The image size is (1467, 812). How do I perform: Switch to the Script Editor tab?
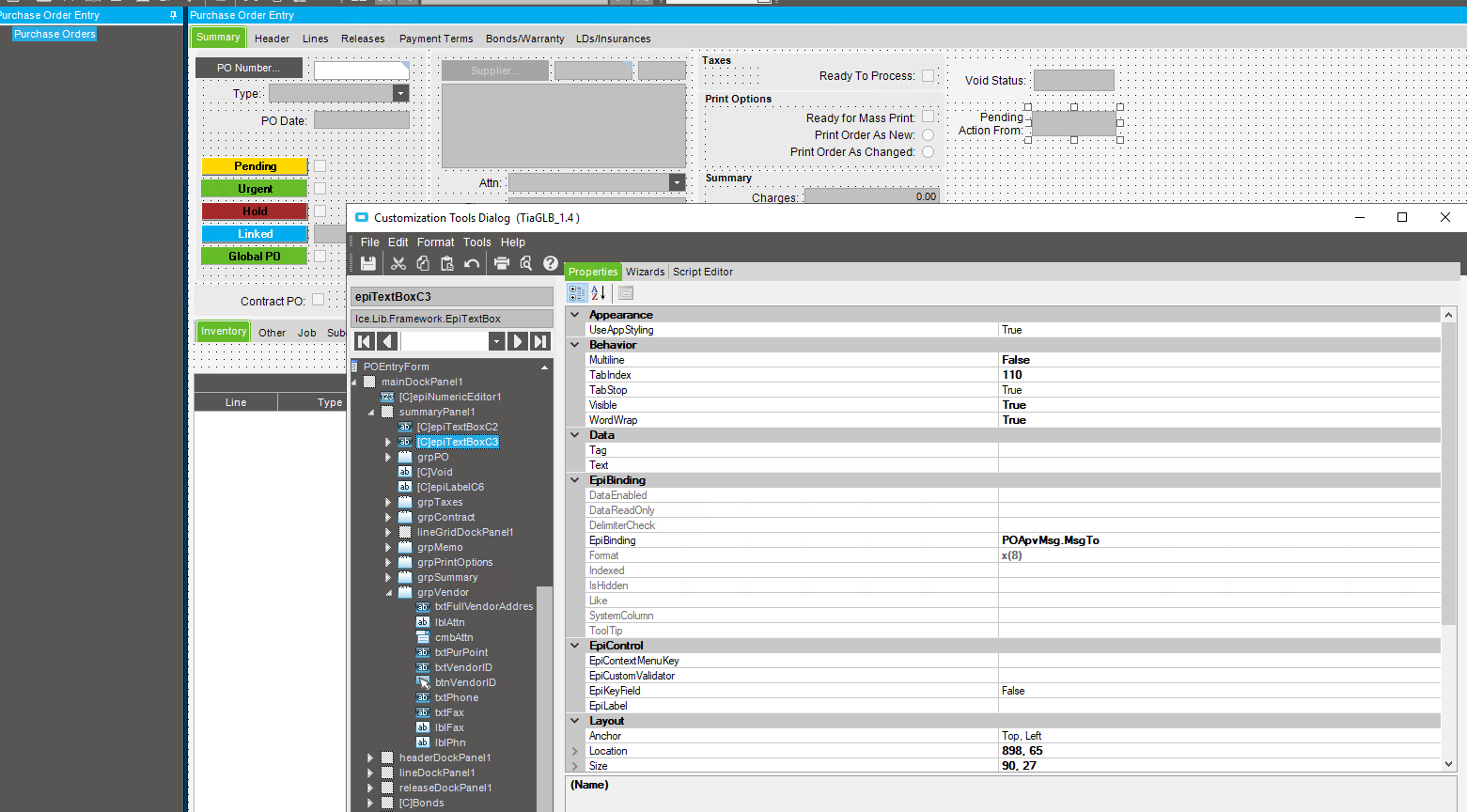point(702,272)
